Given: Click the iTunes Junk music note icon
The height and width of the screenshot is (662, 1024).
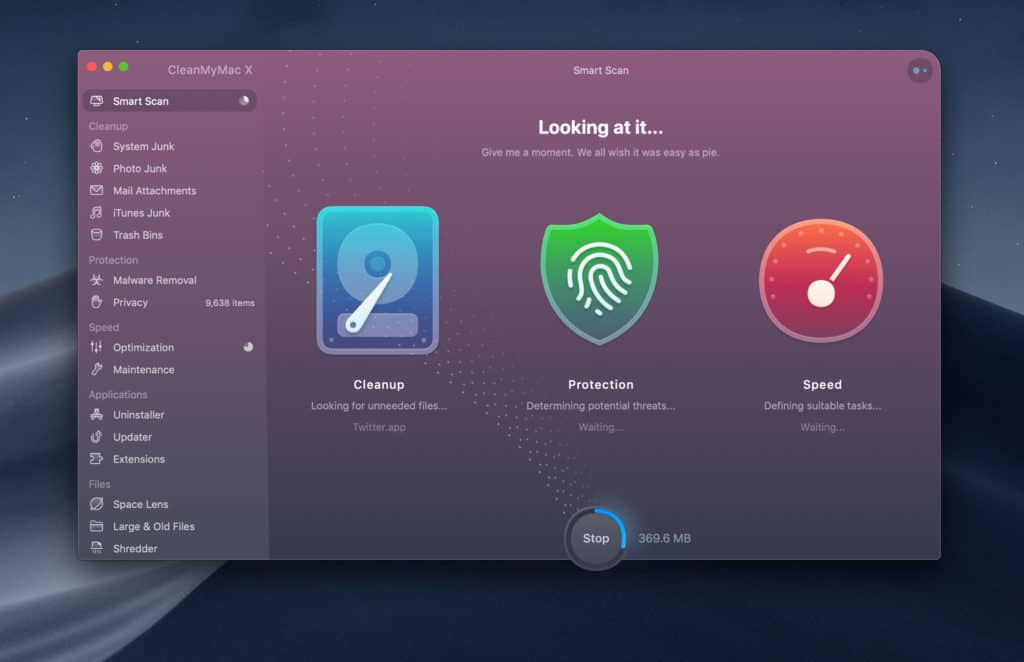Looking at the screenshot, I should tap(97, 212).
